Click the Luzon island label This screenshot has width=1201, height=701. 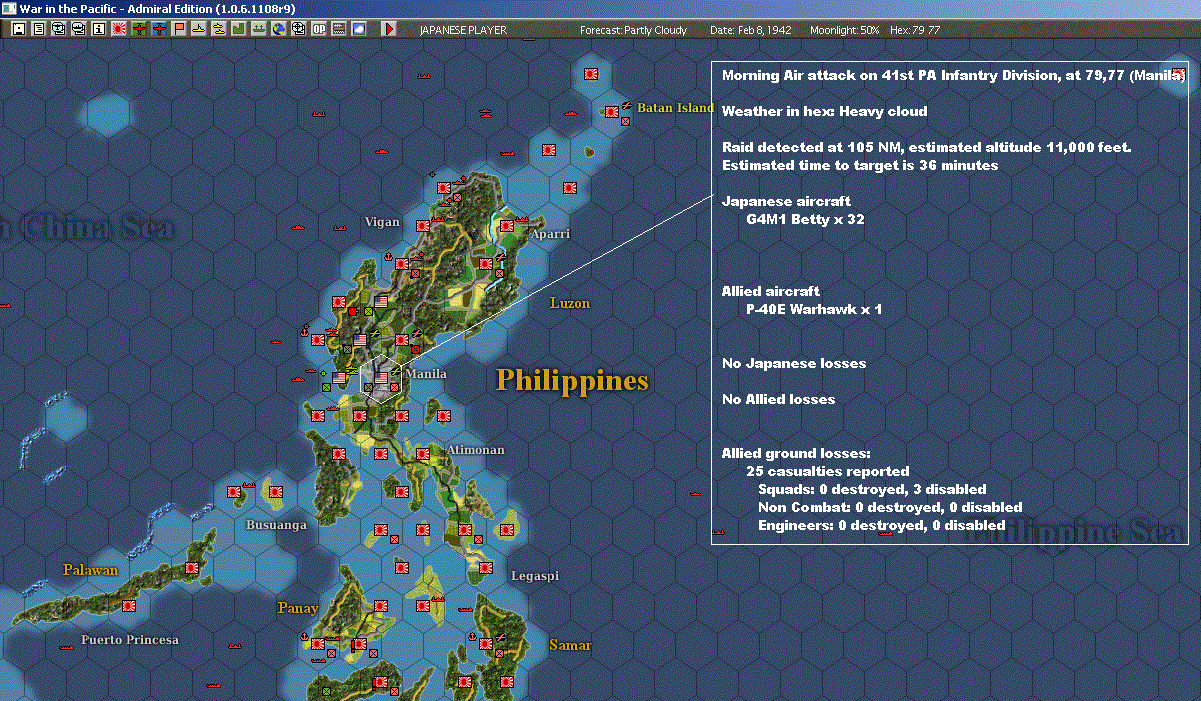pyautogui.click(x=570, y=303)
